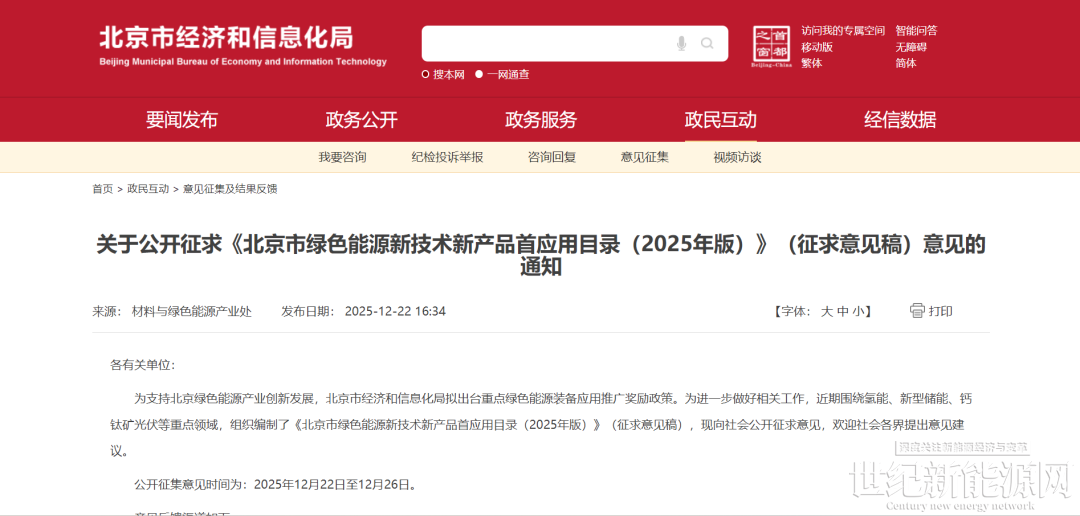Switch to 繁体 Chinese version
The width and height of the screenshot is (1080, 516).
coord(811,63)
